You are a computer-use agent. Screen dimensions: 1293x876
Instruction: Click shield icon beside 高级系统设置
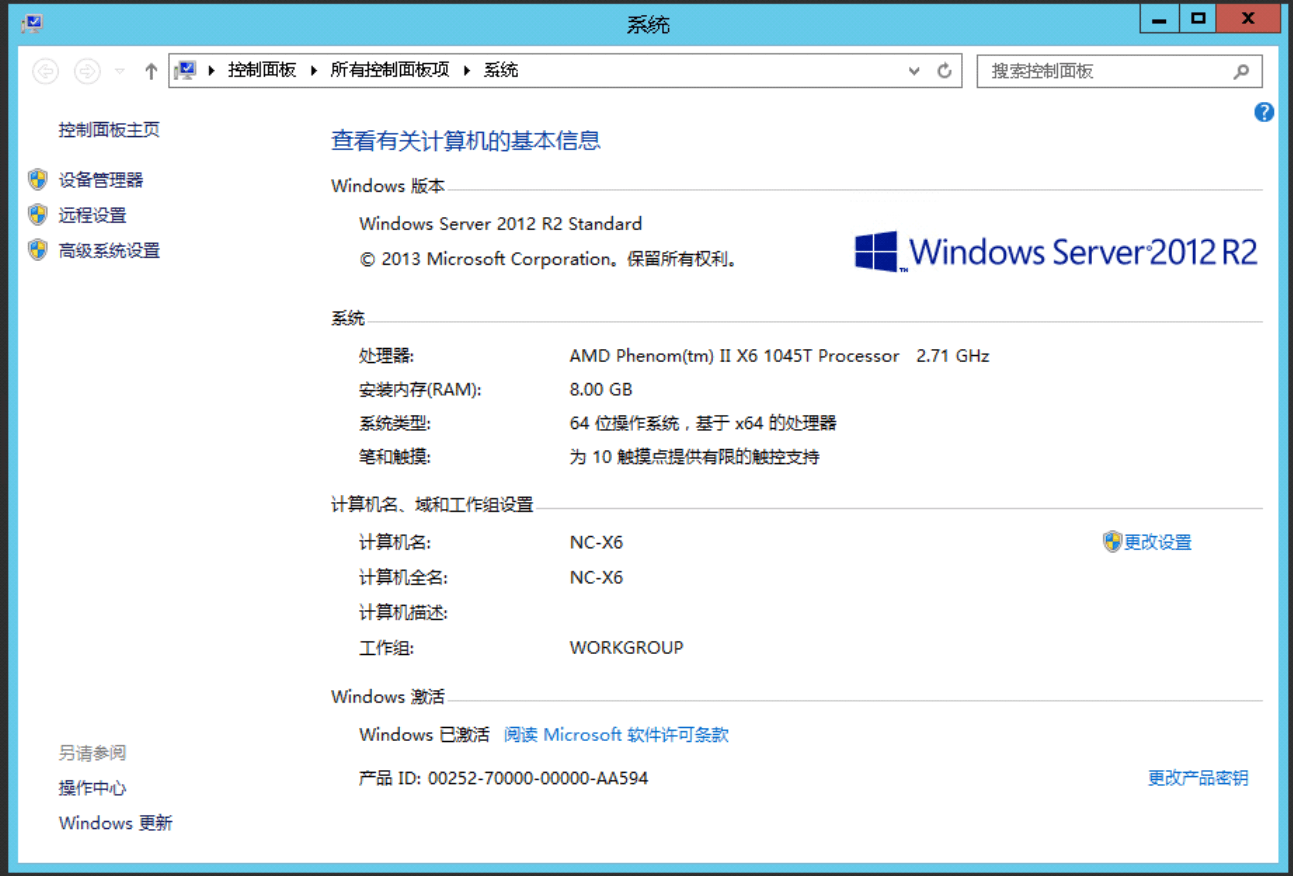tap(38, 250)
